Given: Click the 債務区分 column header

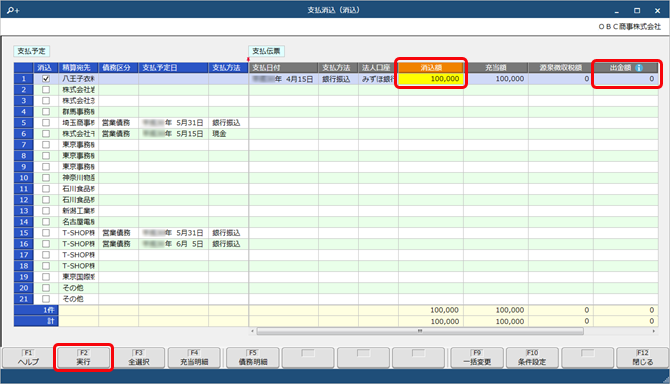Looking at the screenshot, I should [x=118, y=67].
